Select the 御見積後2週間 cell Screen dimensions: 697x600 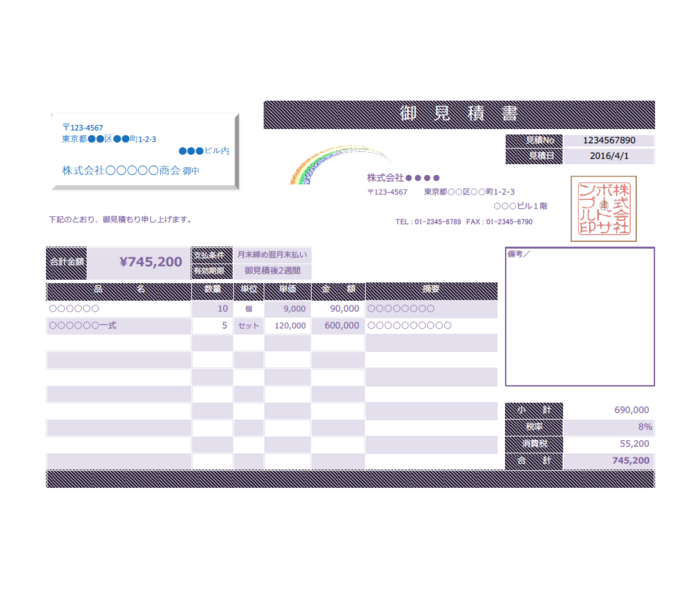click(x=272, y=271)
